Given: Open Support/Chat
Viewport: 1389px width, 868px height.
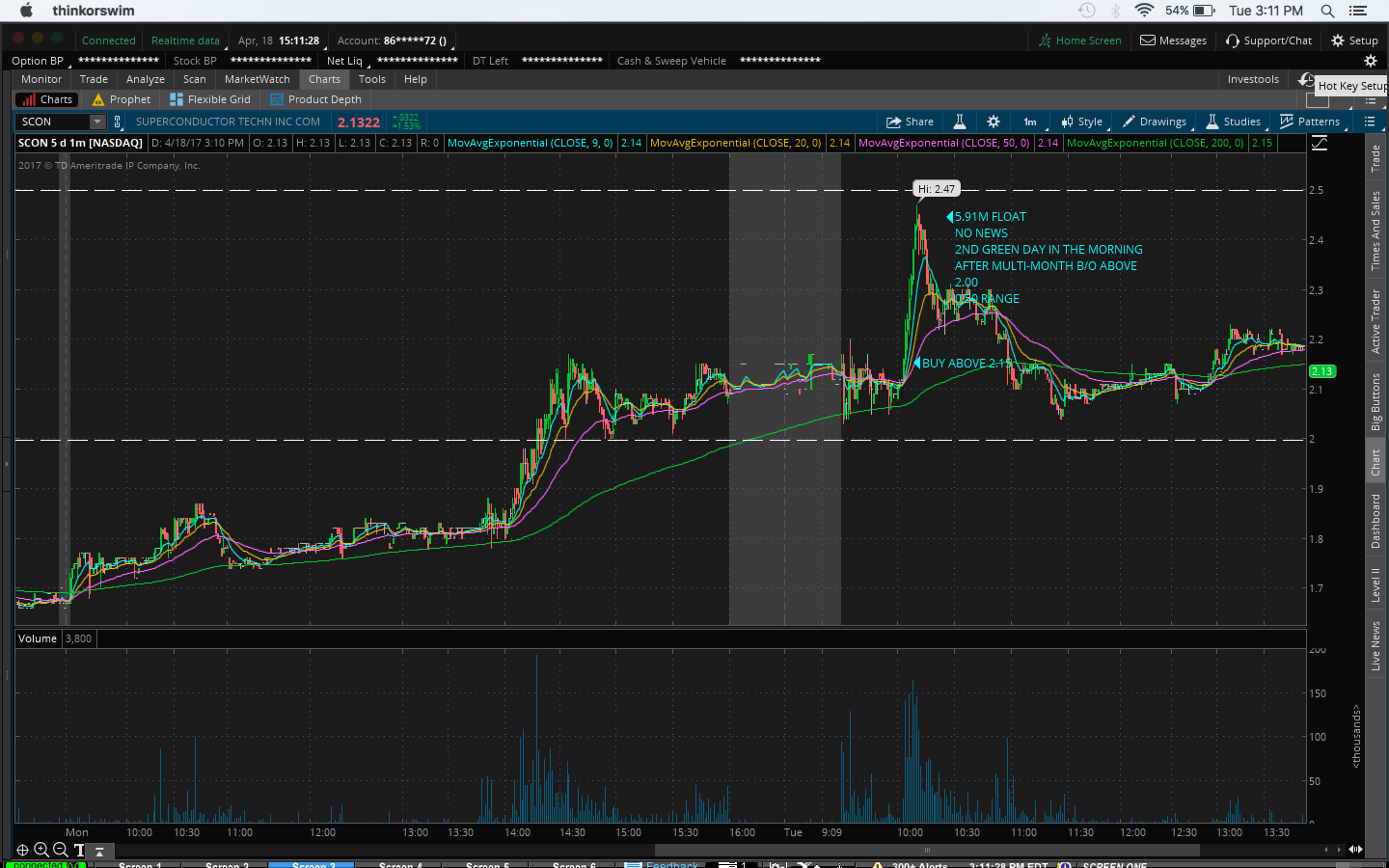Looking at the screenshot, I should click(x=1269, y=41).
